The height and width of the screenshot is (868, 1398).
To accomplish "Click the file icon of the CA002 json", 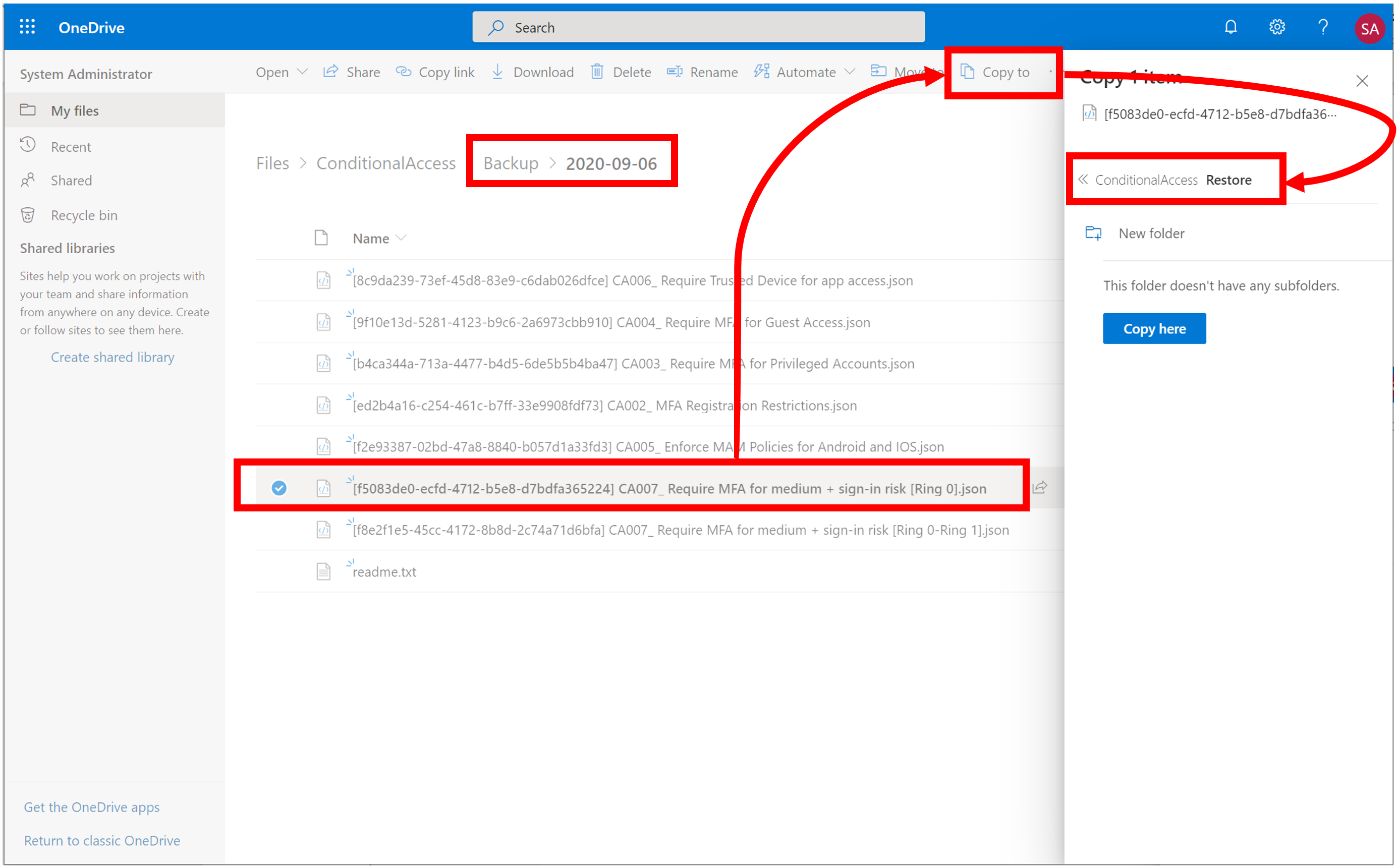I will coord(324,406).
